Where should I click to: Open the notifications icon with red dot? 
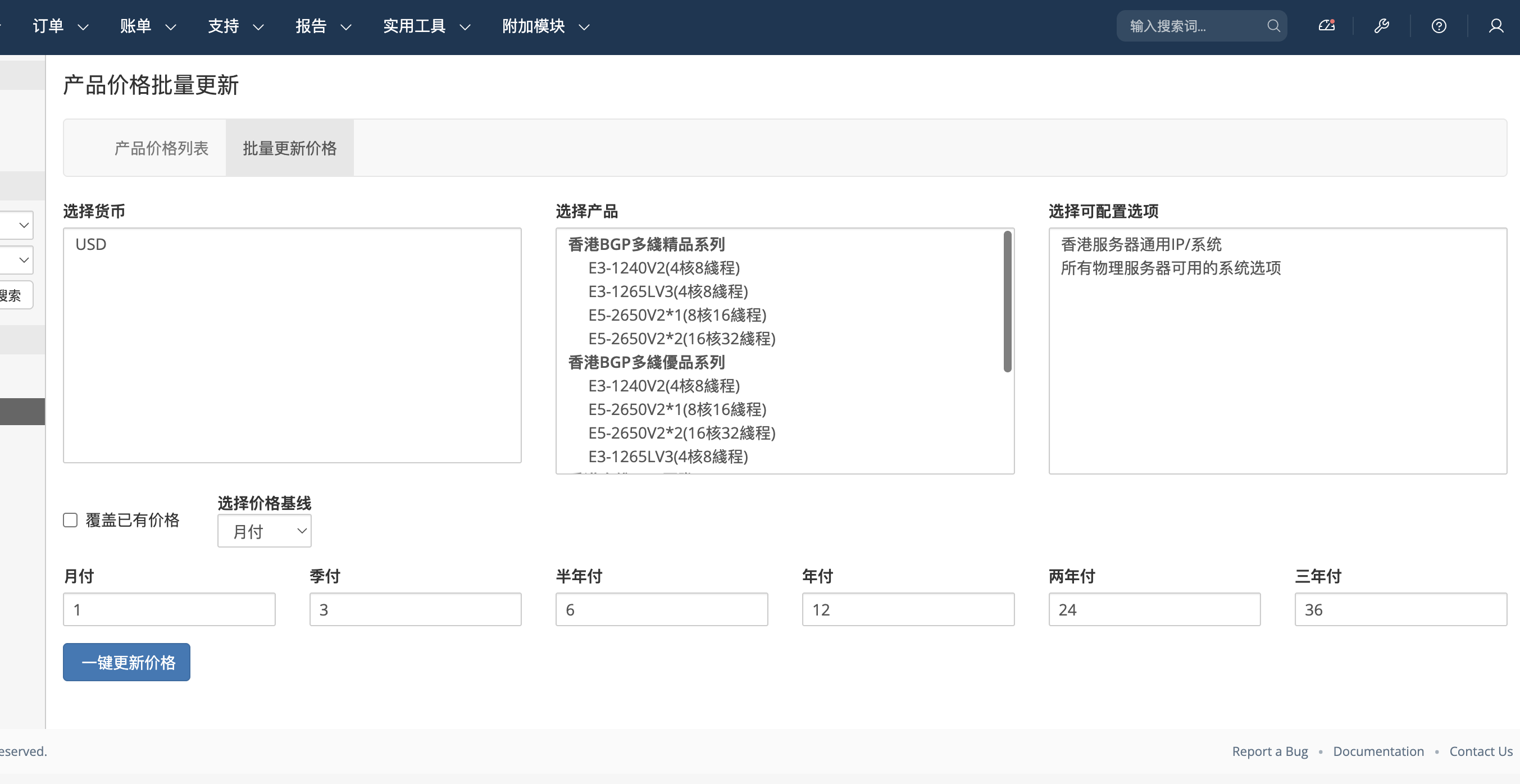1326,26
